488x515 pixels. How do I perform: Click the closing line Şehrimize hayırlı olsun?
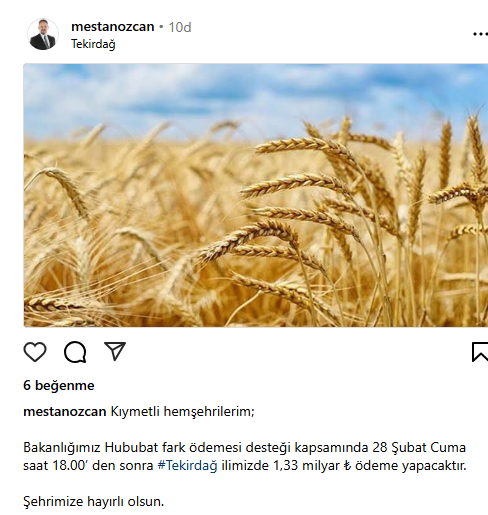[x=94, y=501]
